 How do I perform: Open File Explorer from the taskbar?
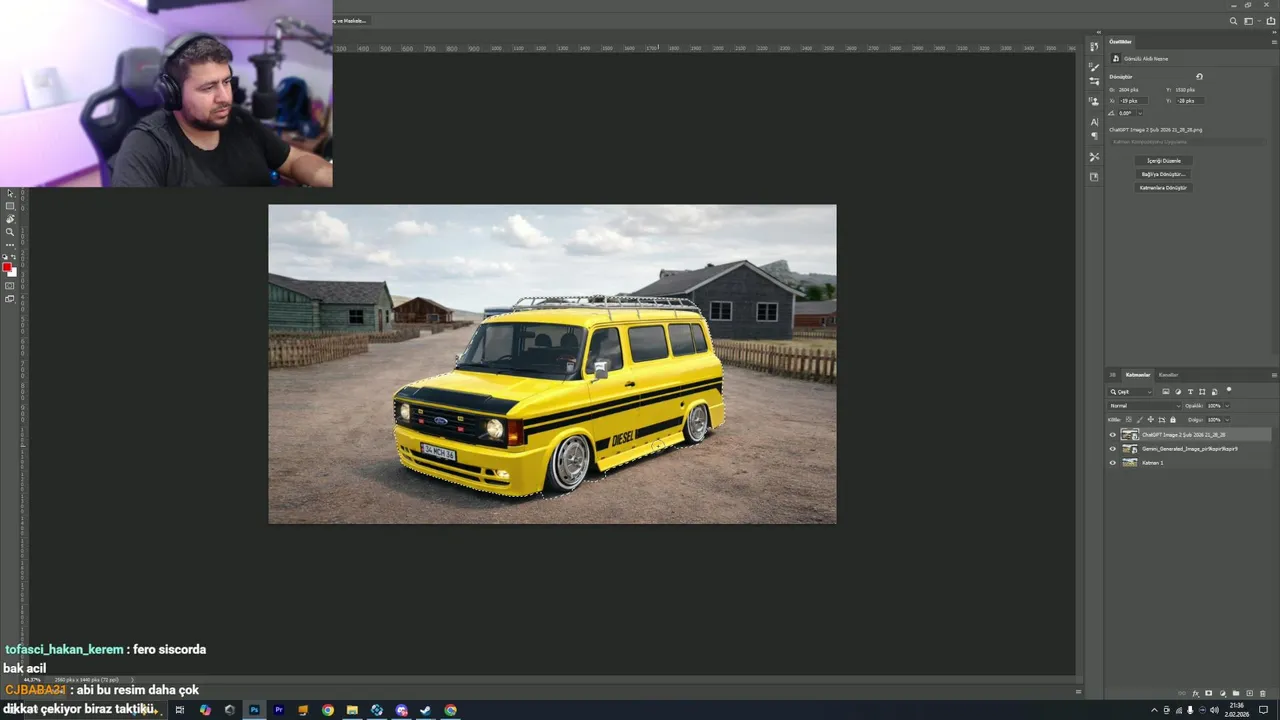click(x=352, y=710)
